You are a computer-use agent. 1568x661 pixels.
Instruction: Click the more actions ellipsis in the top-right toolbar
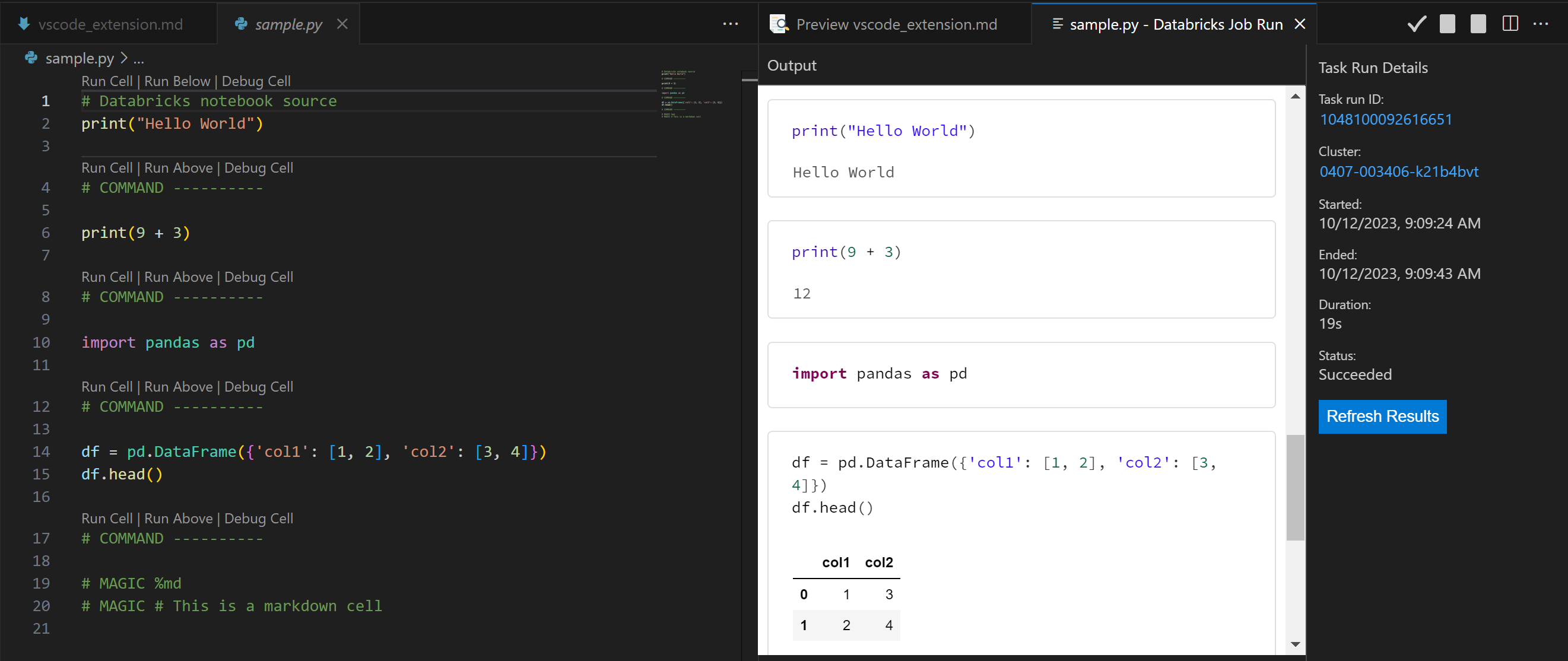coord(1542,24)
